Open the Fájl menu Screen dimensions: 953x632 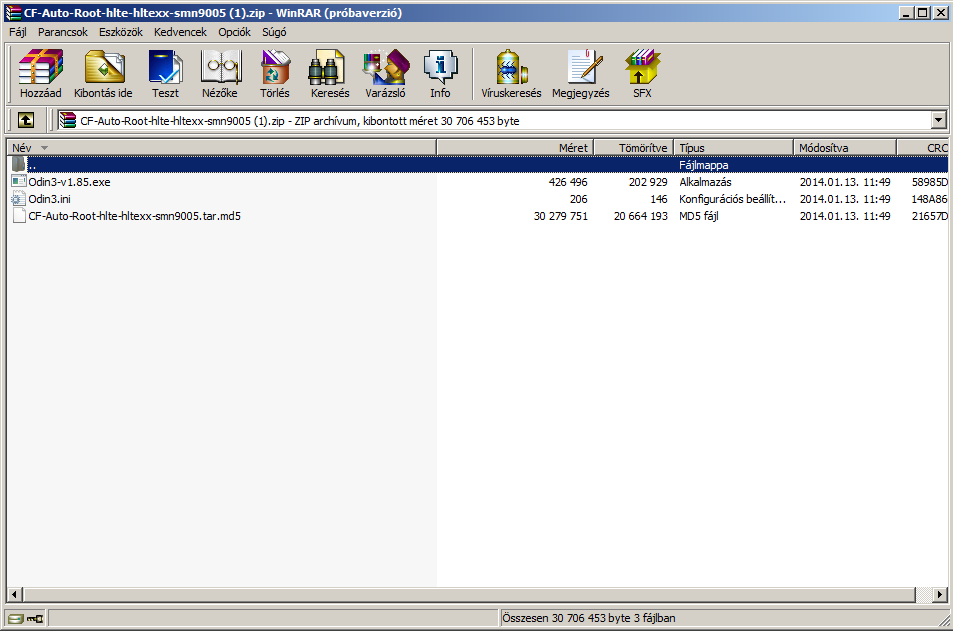click(x=18, y=32)
